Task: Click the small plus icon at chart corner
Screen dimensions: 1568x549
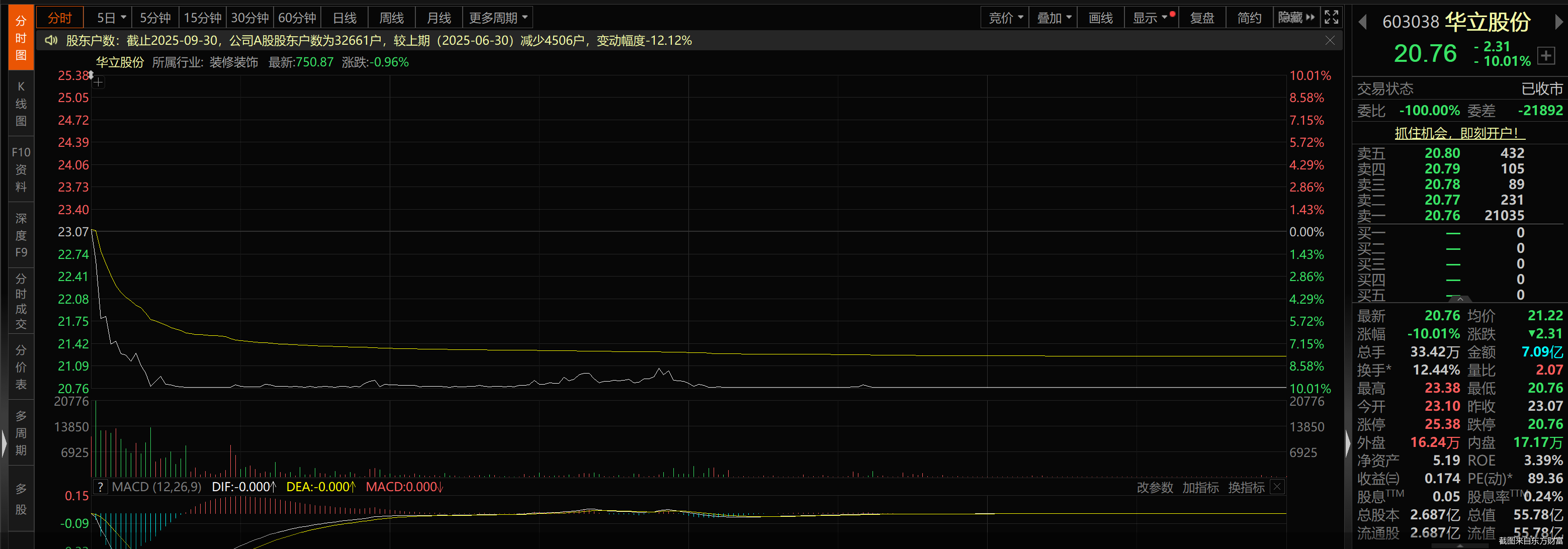Action: tap(99, 82)
